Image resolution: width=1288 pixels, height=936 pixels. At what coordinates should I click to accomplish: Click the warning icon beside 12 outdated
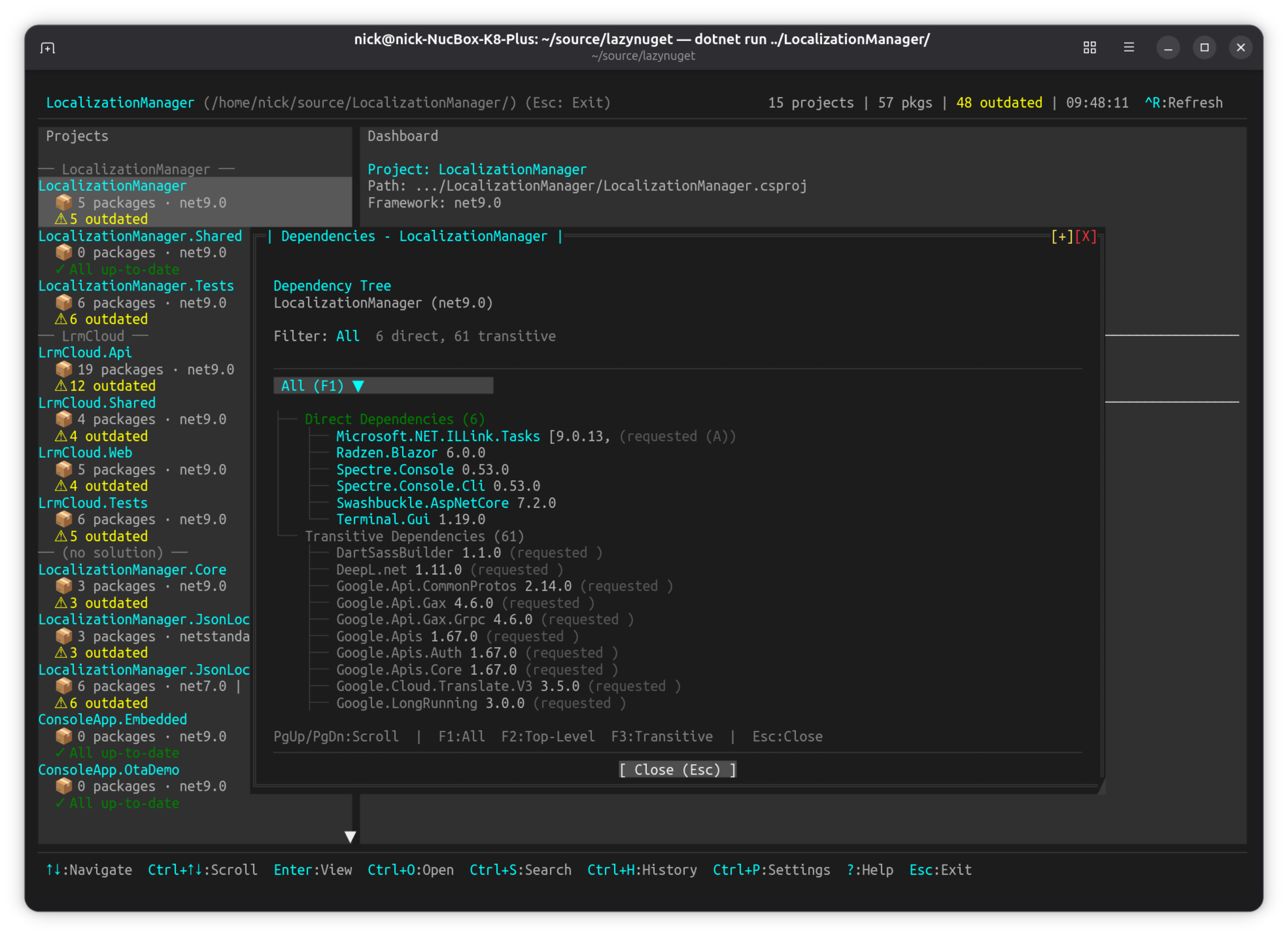click(x=61, y=386)
